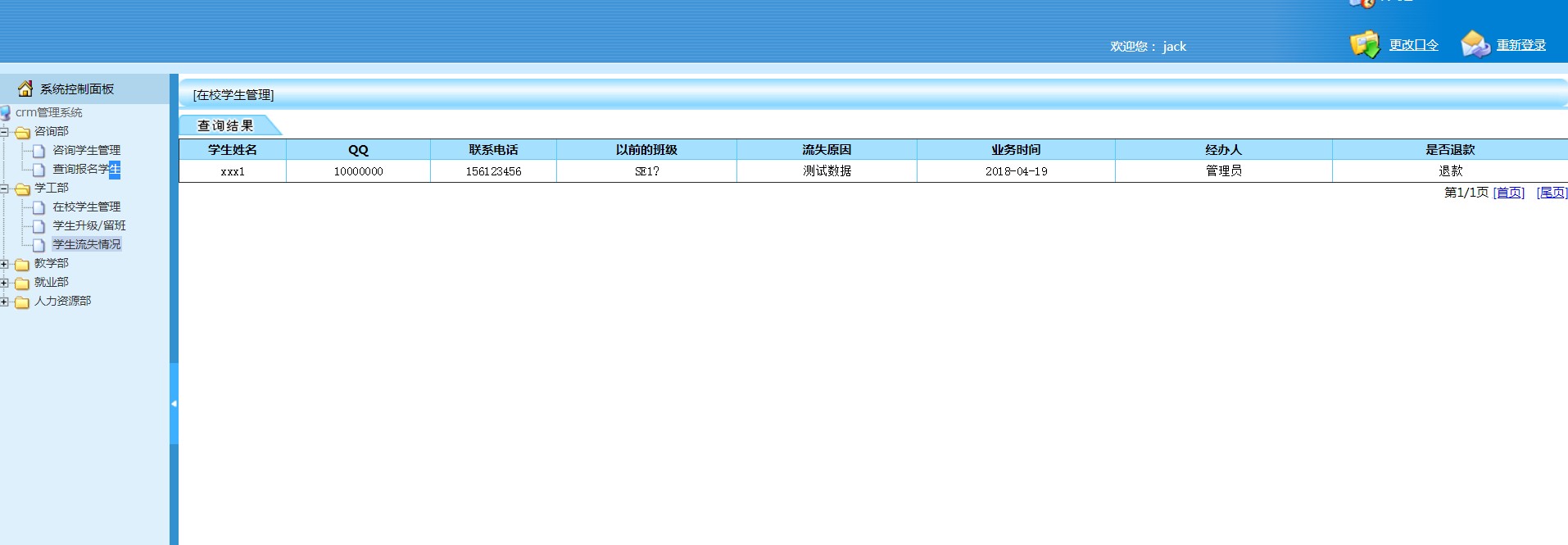Image resolution: width=1568 pixels, height=545 pixels.
Task: Click the 重新登录 envelope icon
Action: click(1475, 44)
